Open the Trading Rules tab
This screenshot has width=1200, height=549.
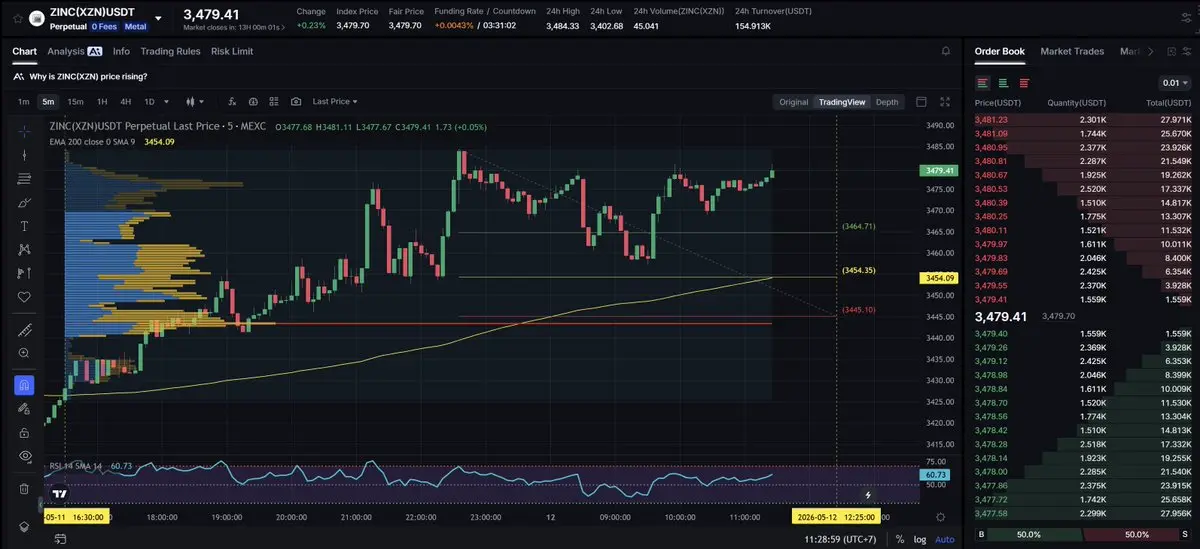click(170, 51)
